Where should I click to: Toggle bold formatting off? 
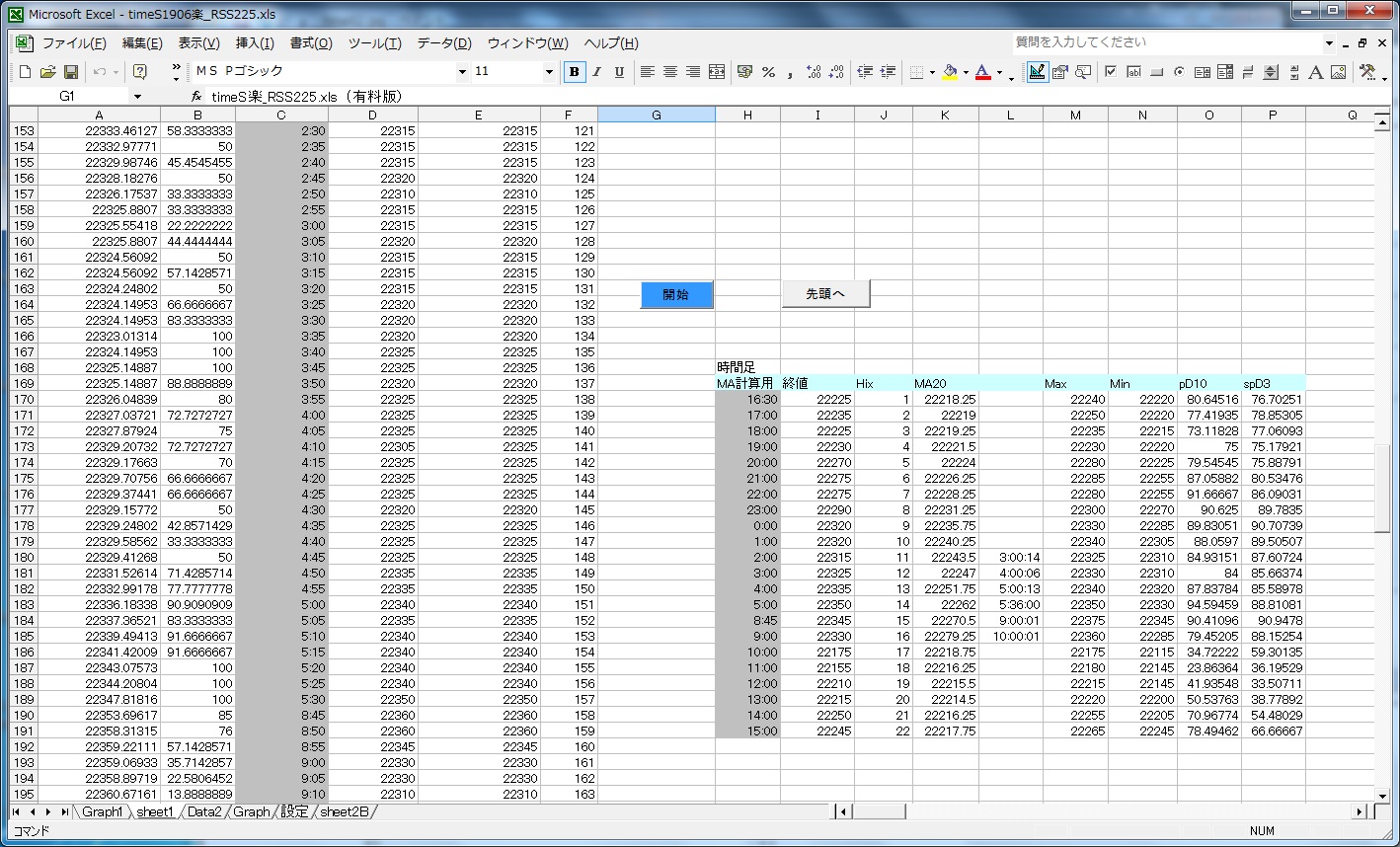(x=574, y=72)
